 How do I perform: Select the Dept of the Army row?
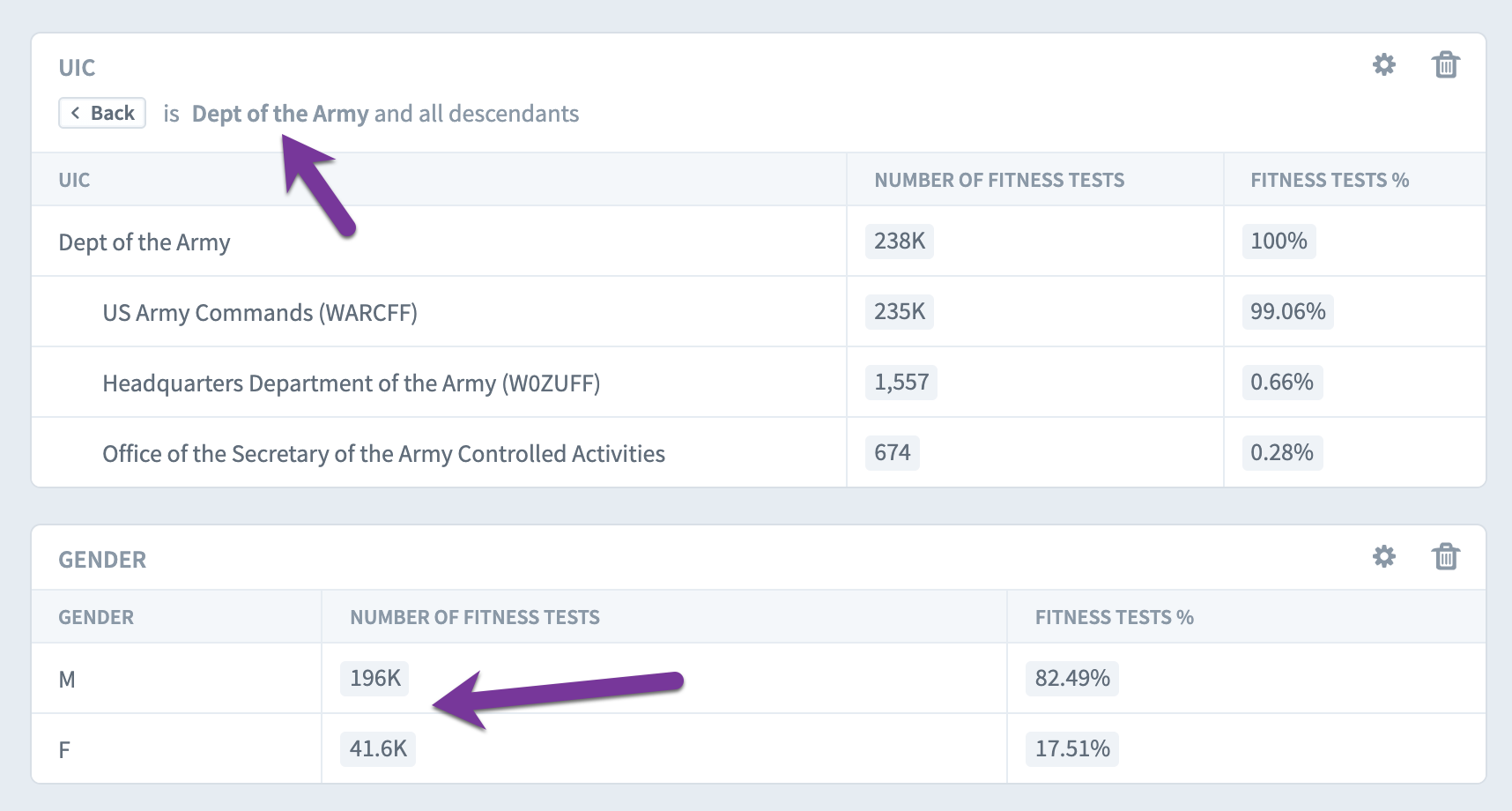click(759, 241)
